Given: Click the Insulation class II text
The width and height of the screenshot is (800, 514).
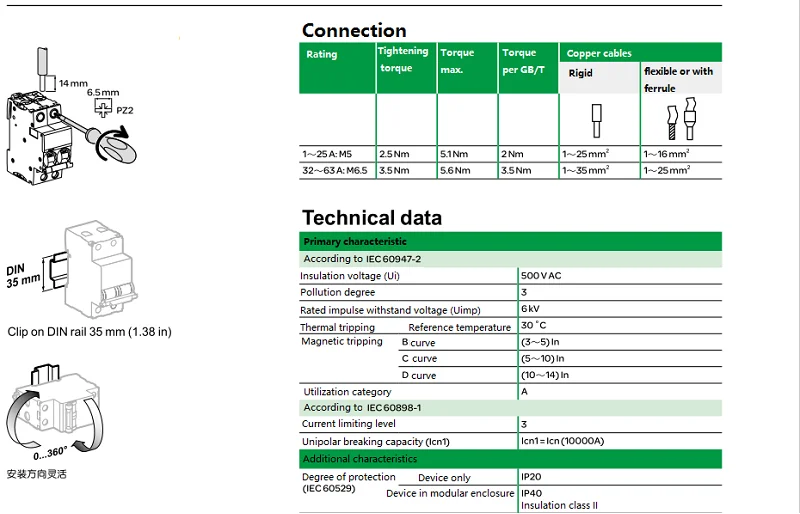Looking at the screenshot, I should (559, 506).
